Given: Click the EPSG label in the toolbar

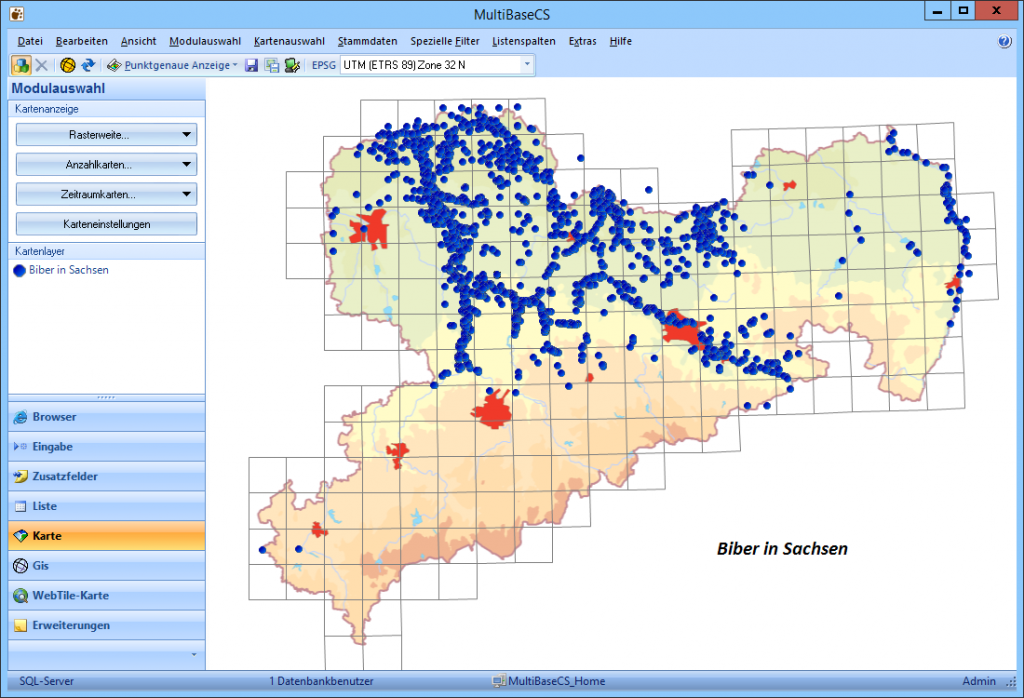Looking at the screenshot, I should point(324,65).
